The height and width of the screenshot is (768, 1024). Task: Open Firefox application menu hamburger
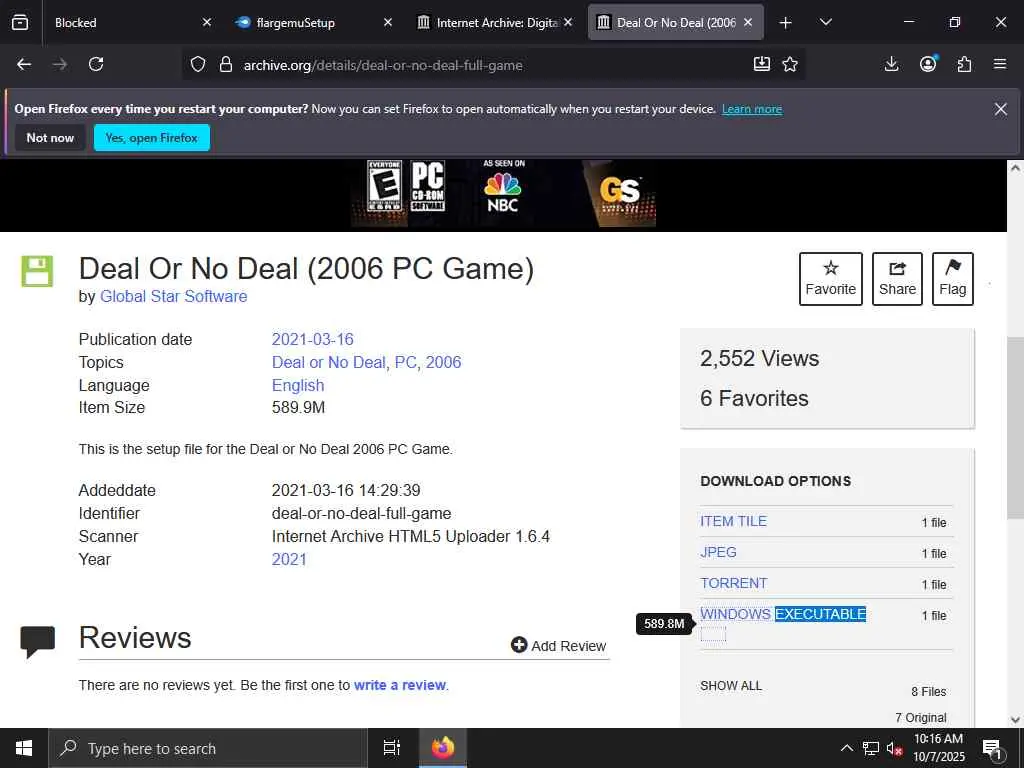[x=1000, y=64]
